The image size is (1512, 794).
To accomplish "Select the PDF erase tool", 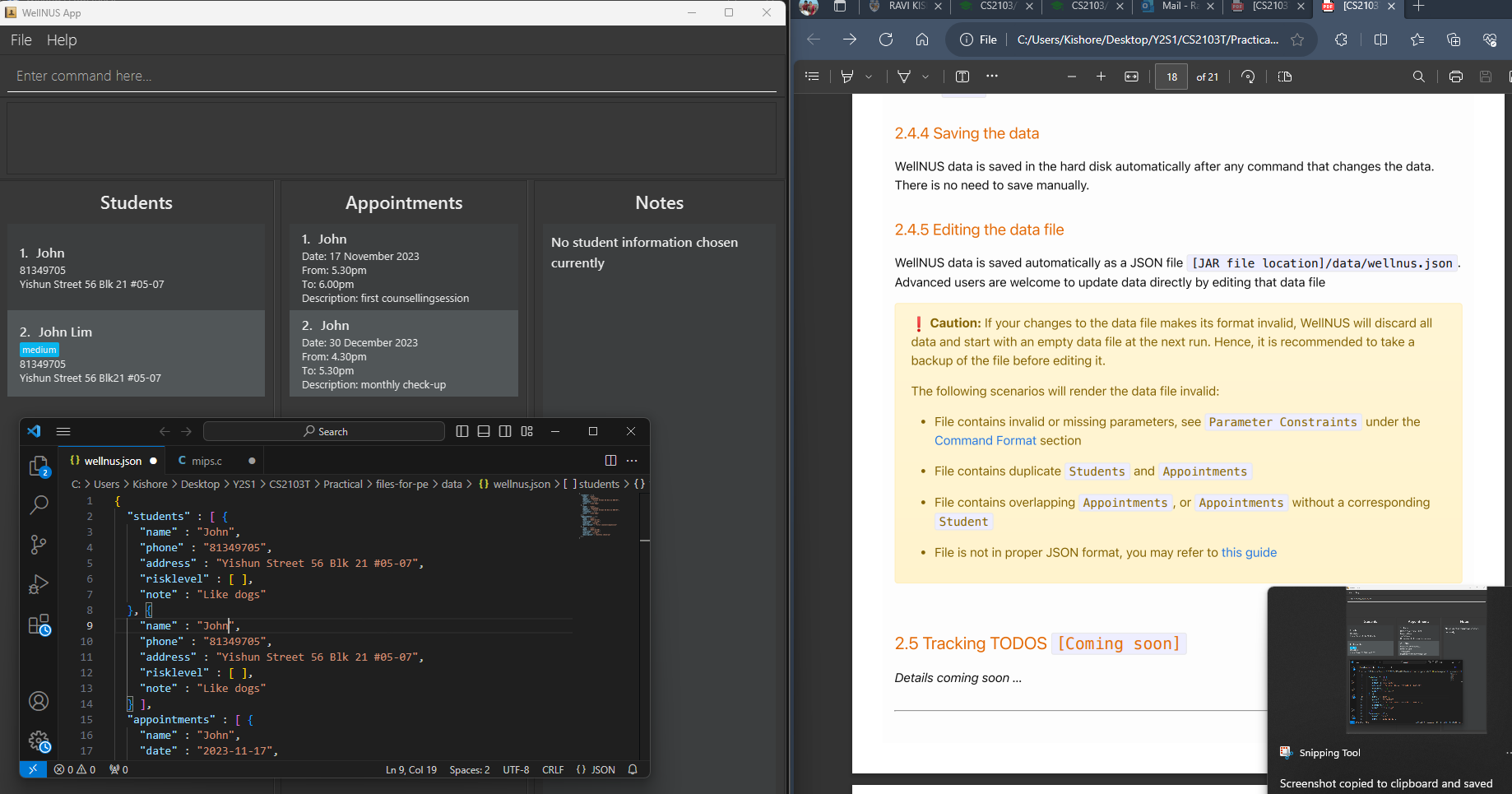I will pyautogui.click(x=904, y=77).
